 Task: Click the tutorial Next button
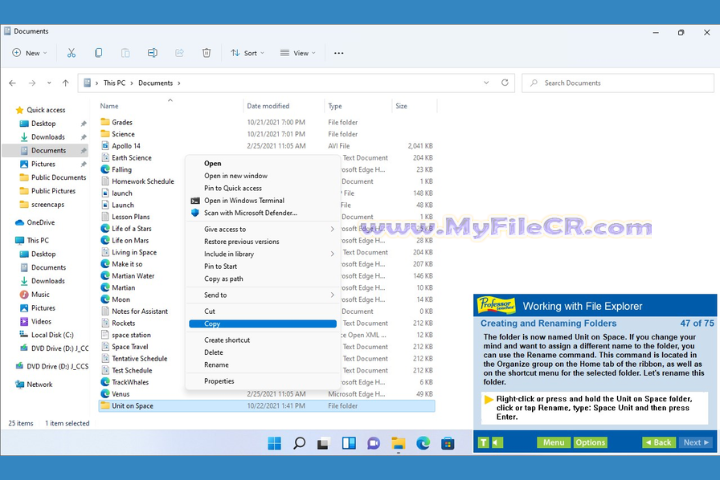[696, 442]
